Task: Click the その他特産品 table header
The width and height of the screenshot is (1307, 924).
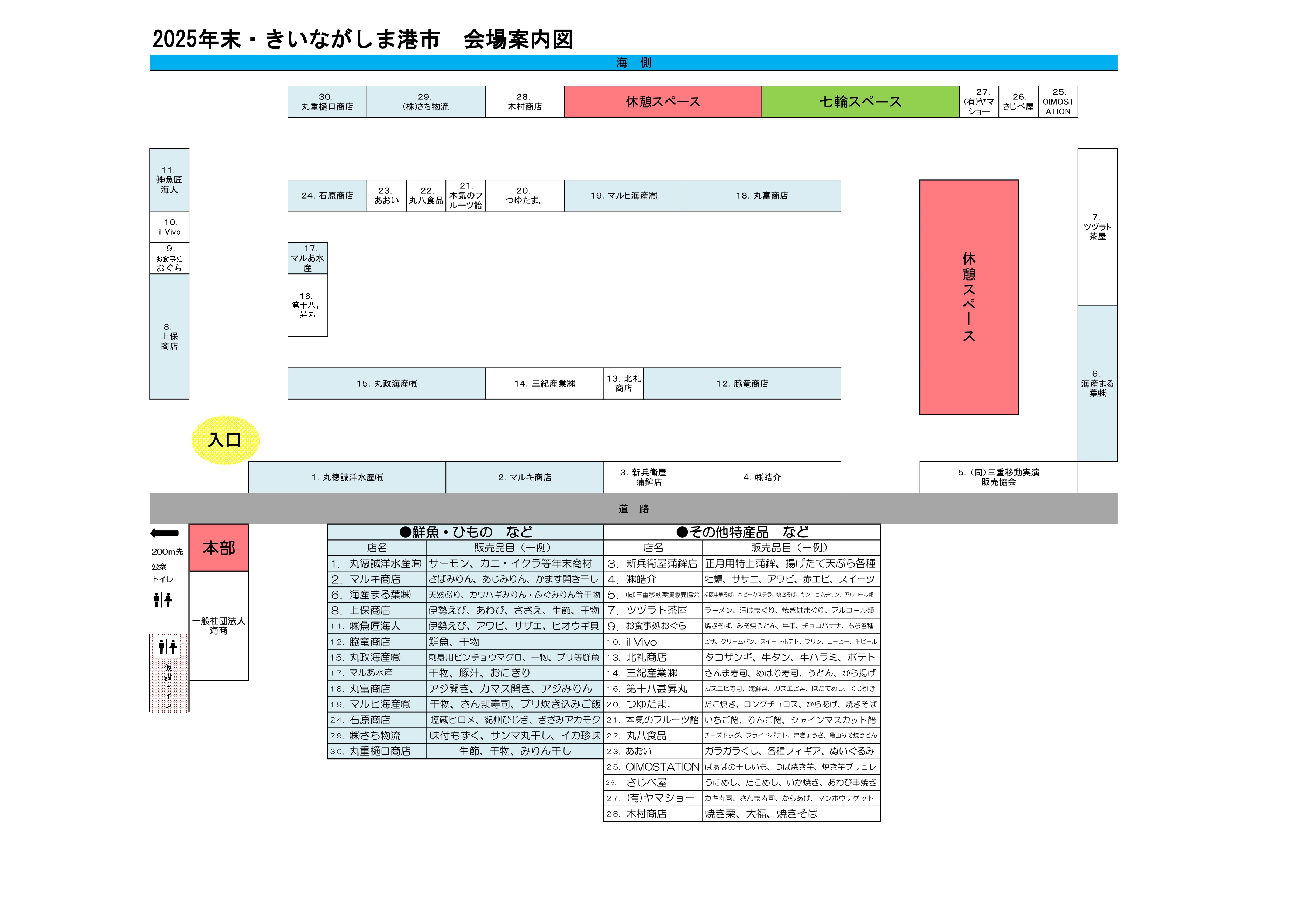Action: pos(742,532)
